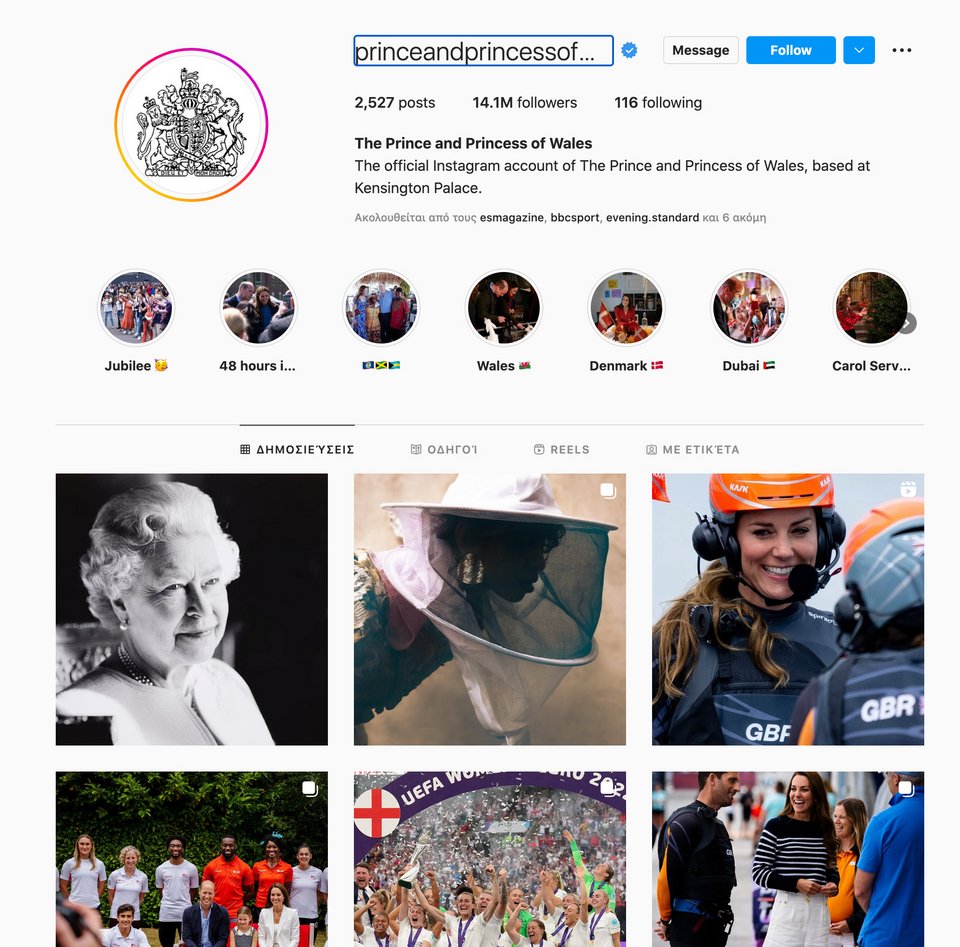The height and width of the screenshot is (947, 960).
Task: Click the blue verified badge icon
Action: (629, 50)
